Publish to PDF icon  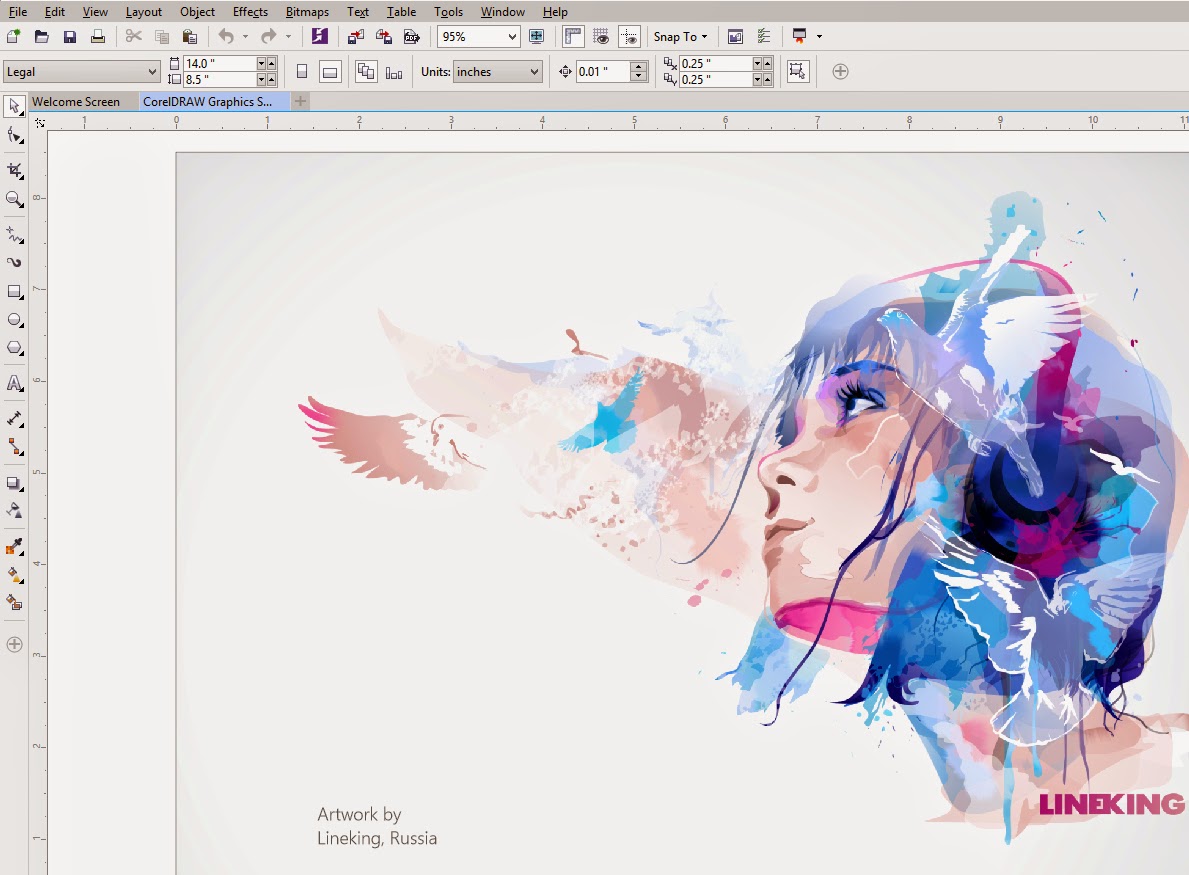pyautogui.click(x=412, y=36)
